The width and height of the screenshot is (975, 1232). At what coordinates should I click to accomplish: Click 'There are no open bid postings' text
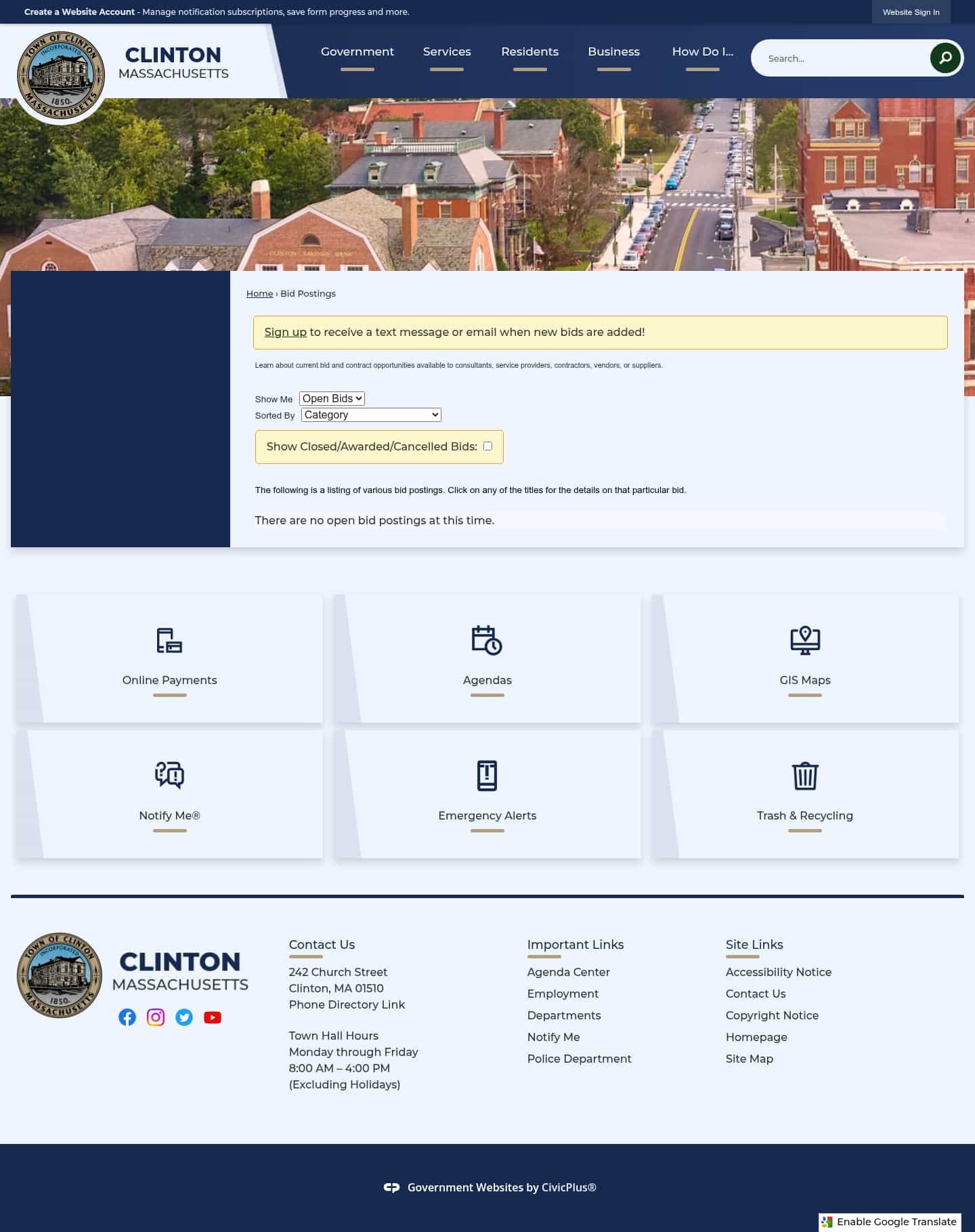tap(374, 520)
